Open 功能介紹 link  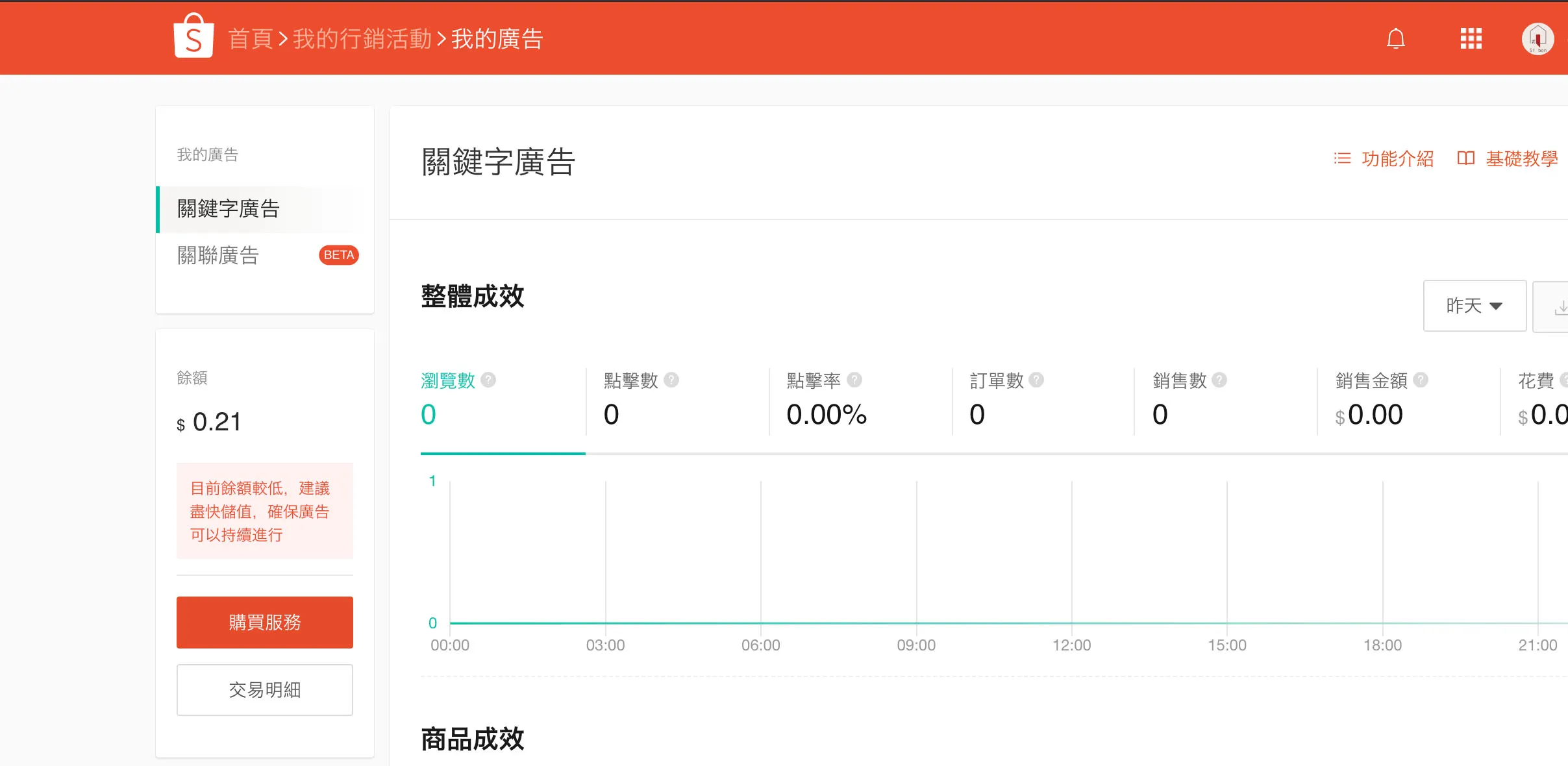[1397, 158]
